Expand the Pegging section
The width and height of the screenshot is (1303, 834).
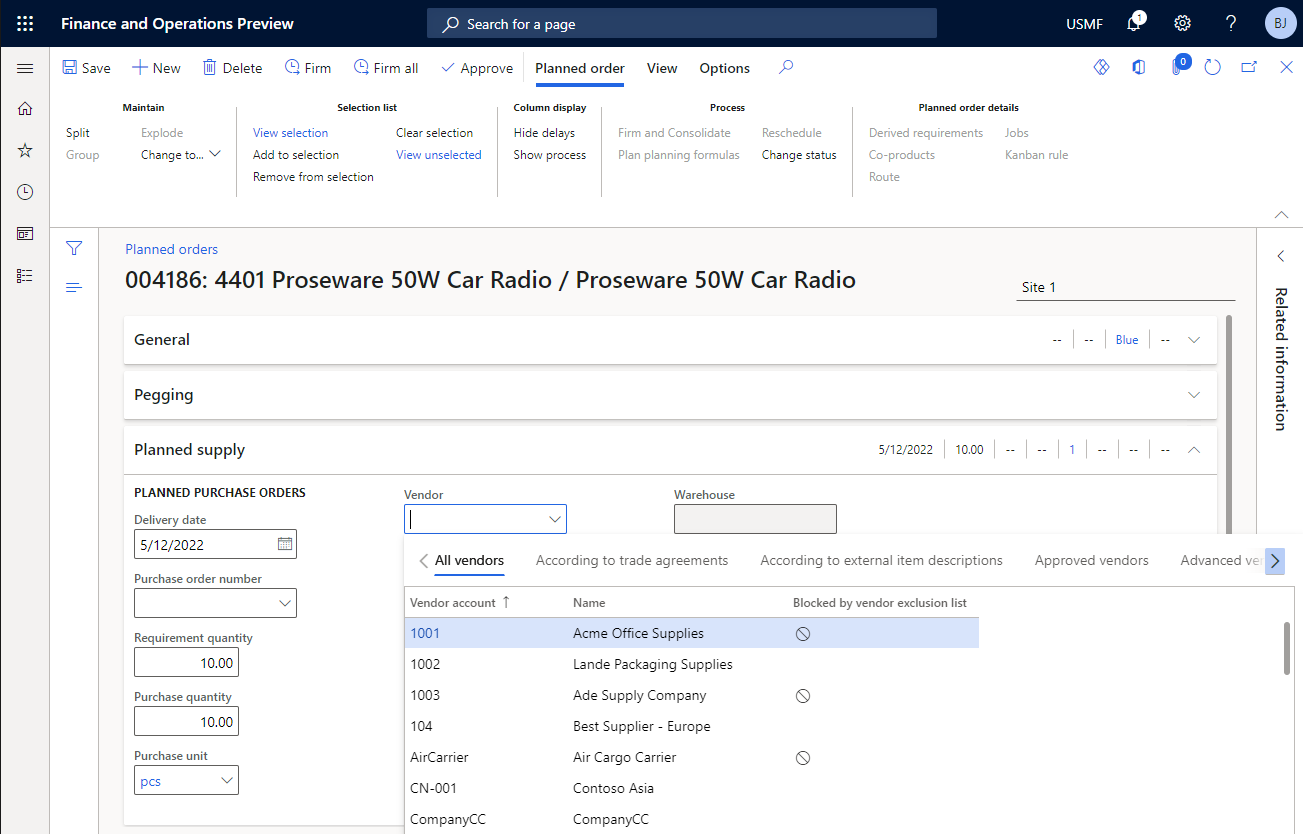(x=1194, y=394)
